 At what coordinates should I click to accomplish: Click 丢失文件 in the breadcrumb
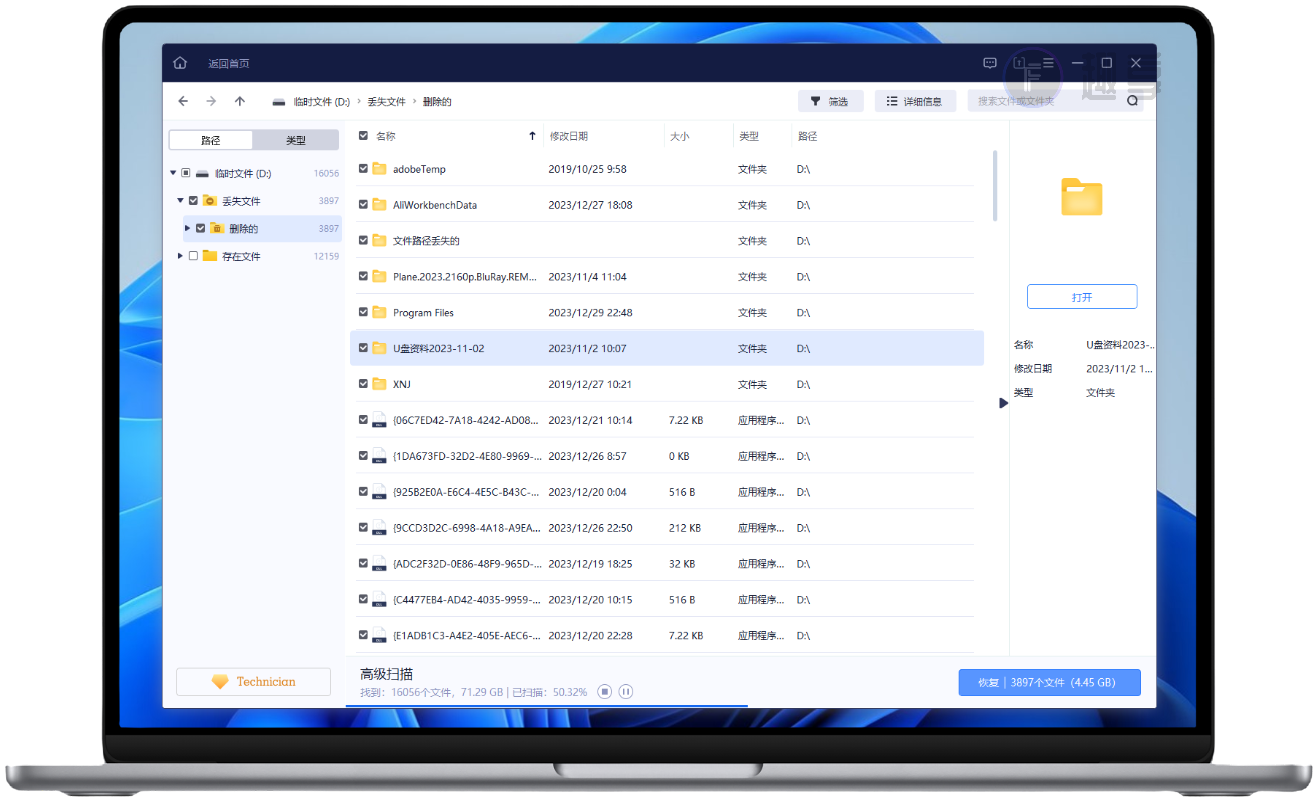tap(387, 102)
